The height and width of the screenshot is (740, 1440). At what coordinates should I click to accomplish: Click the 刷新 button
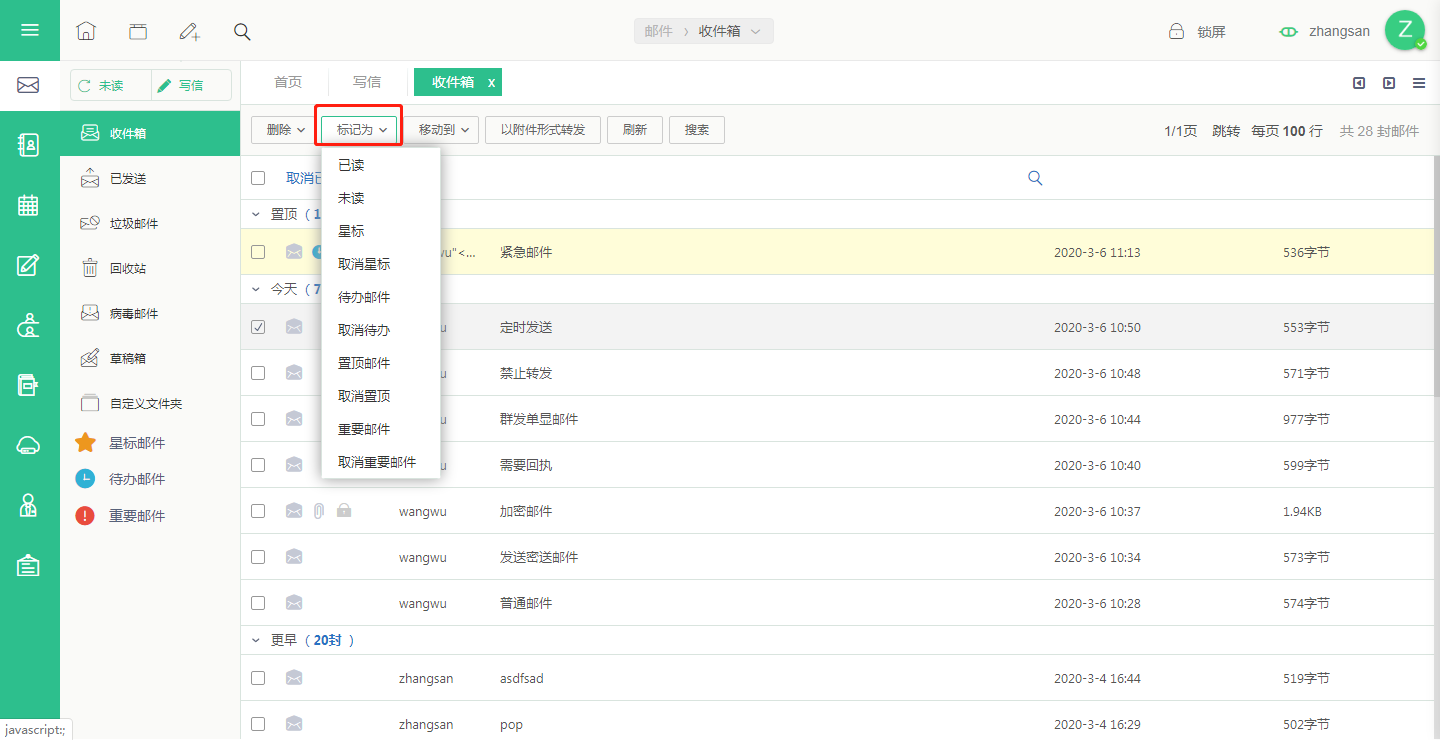(635, 130)
